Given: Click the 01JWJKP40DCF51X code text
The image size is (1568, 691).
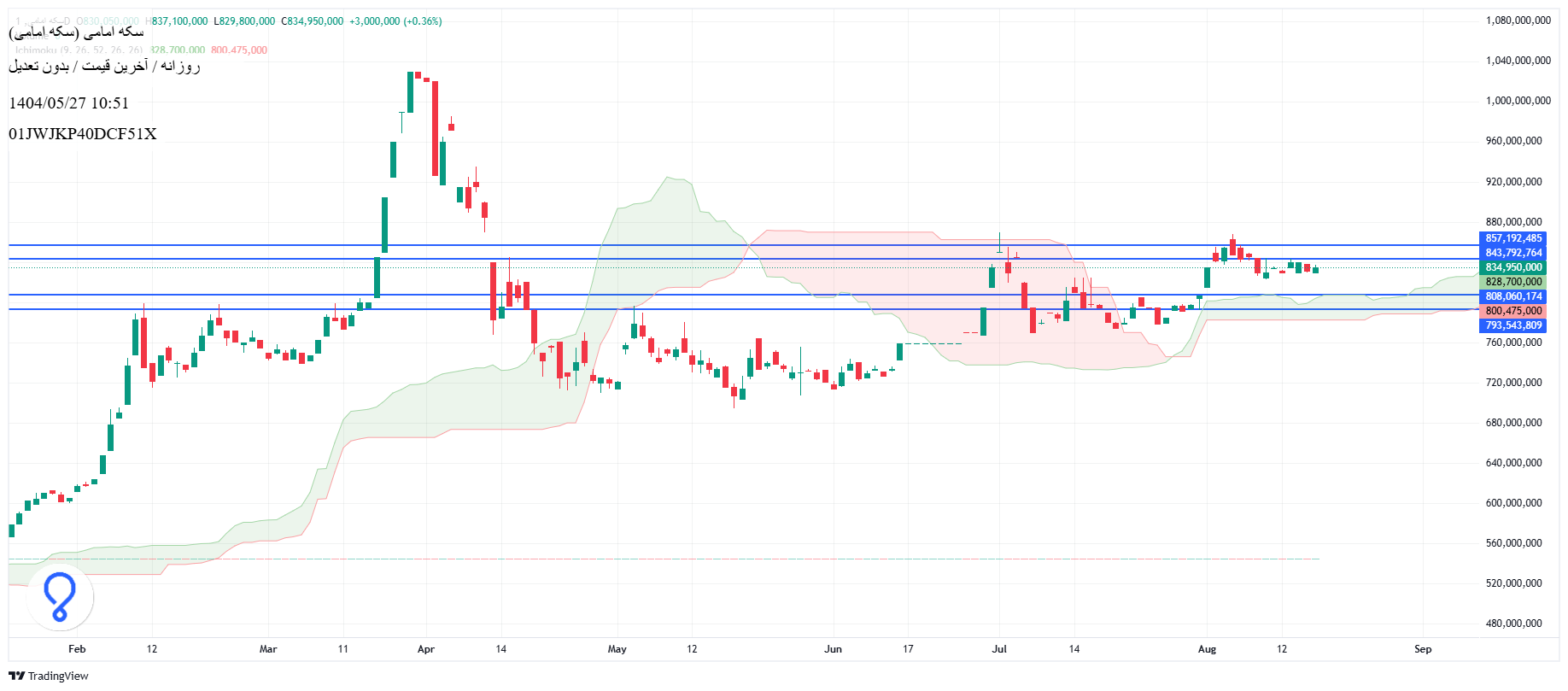Looking at the screenshot, I should pyautogui.click(x=83, y=134).
